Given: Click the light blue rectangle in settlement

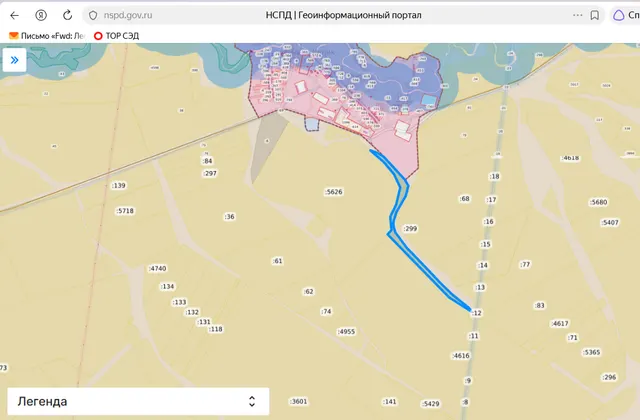Looking at the screenshot, I should click(x=428, y=100).
